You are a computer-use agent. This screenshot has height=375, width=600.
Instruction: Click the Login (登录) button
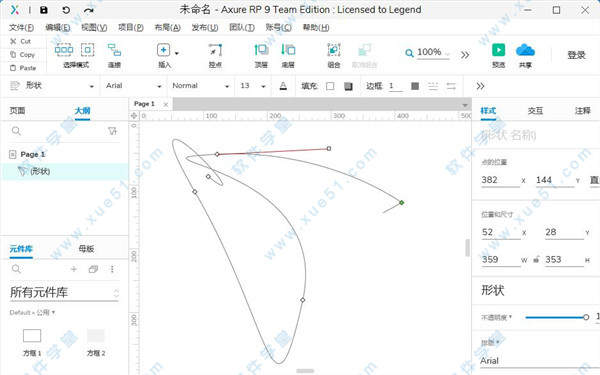[x=576, y=55]
